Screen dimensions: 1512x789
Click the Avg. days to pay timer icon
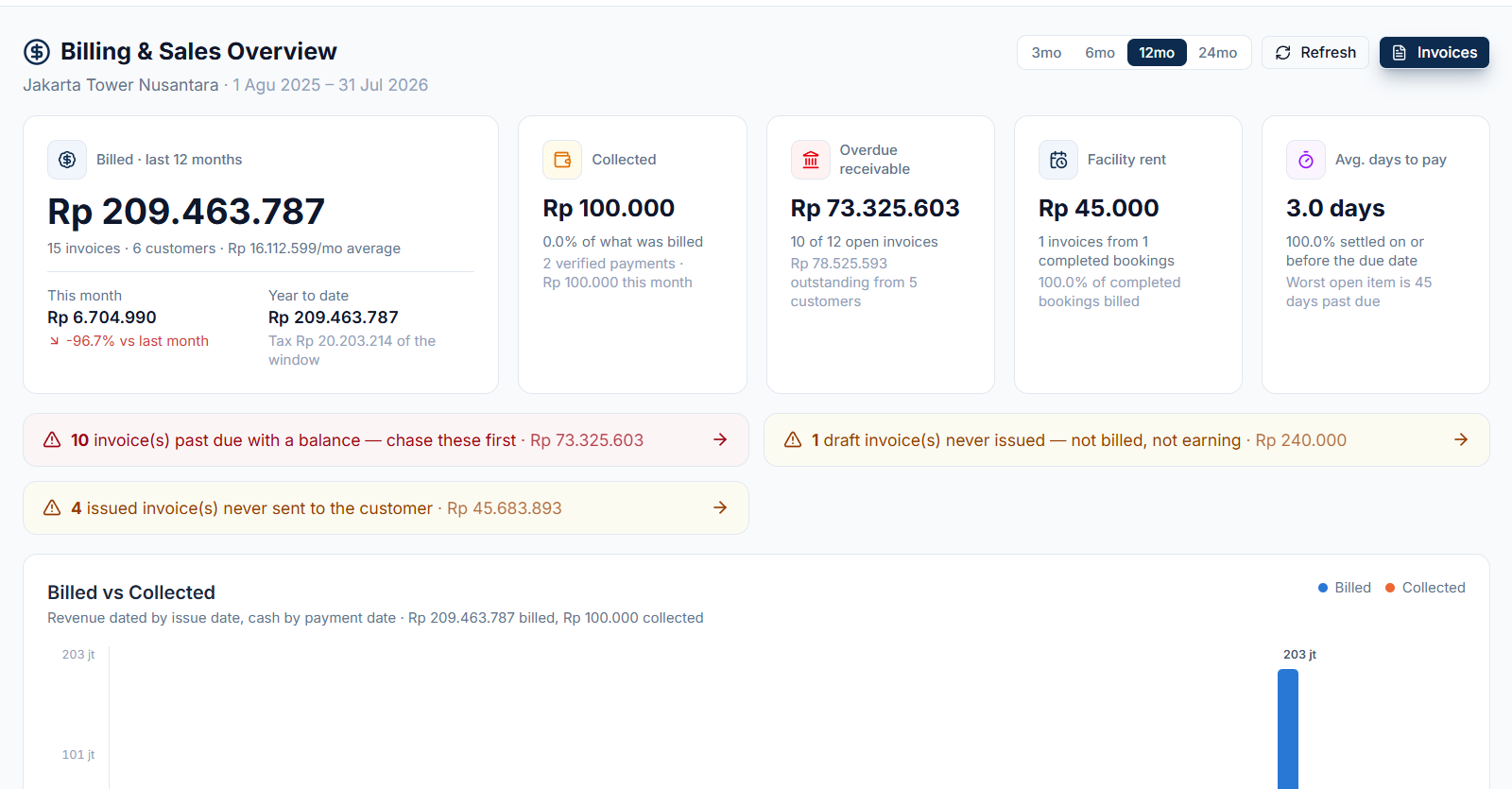[1305, 160]
